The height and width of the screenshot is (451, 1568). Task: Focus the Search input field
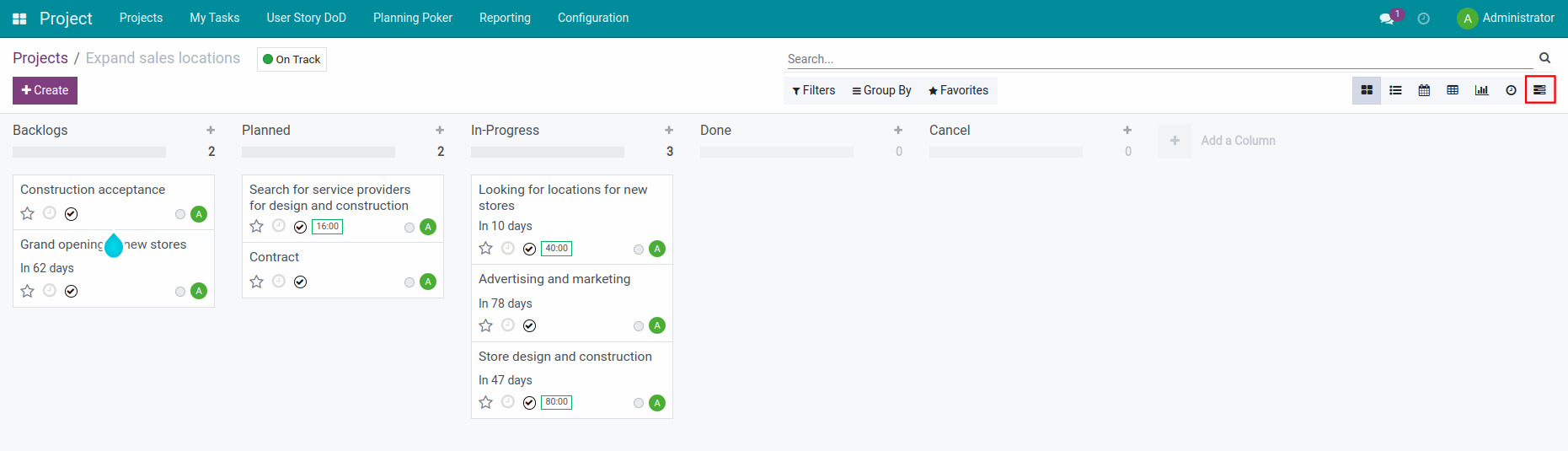tap(1159, 59)
